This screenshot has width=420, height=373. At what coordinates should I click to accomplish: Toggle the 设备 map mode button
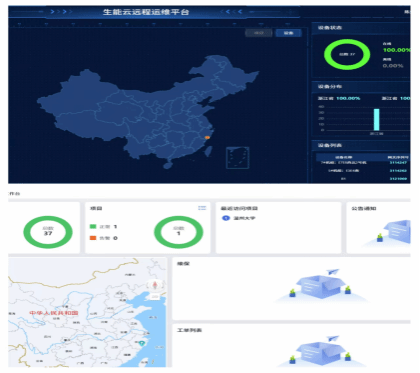point(288,33)
